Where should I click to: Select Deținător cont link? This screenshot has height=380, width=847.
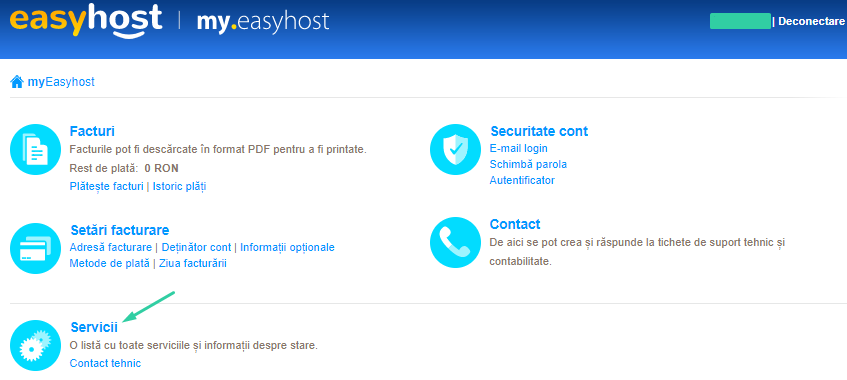[x=196, y=248]
